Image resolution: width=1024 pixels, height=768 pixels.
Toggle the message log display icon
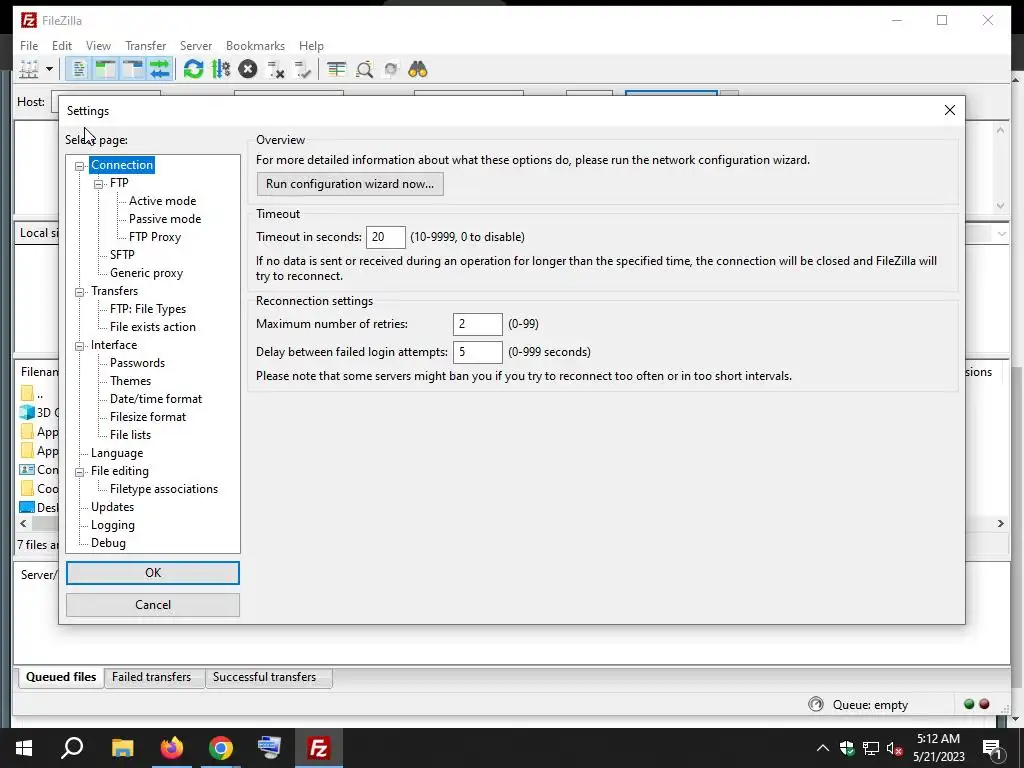[78, 69]
